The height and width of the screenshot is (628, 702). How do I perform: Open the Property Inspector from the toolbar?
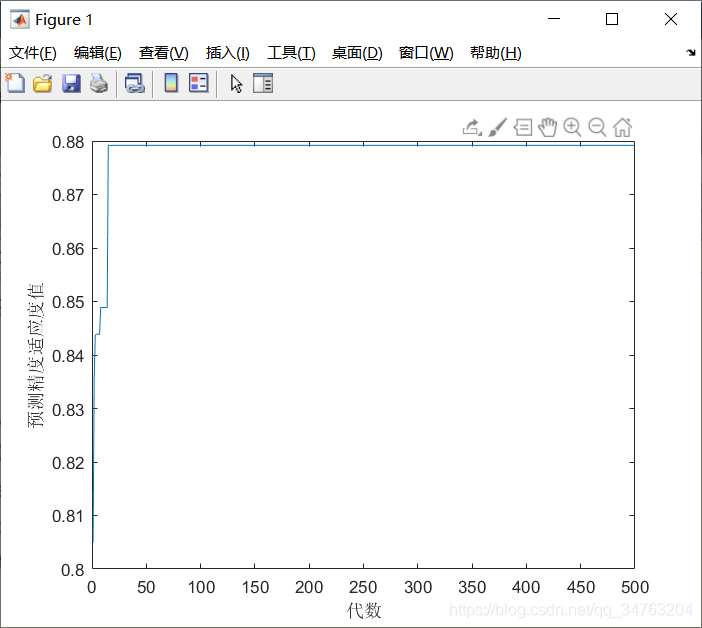click(x=263, y=84)
